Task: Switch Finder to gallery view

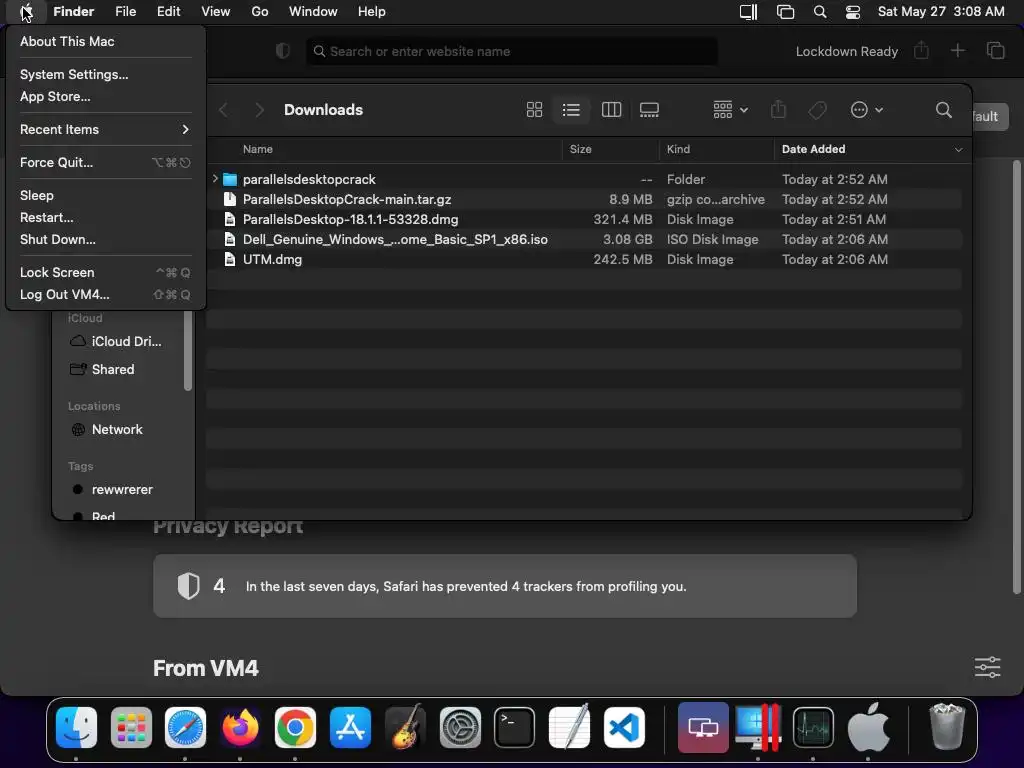Action: click(649, 110)
